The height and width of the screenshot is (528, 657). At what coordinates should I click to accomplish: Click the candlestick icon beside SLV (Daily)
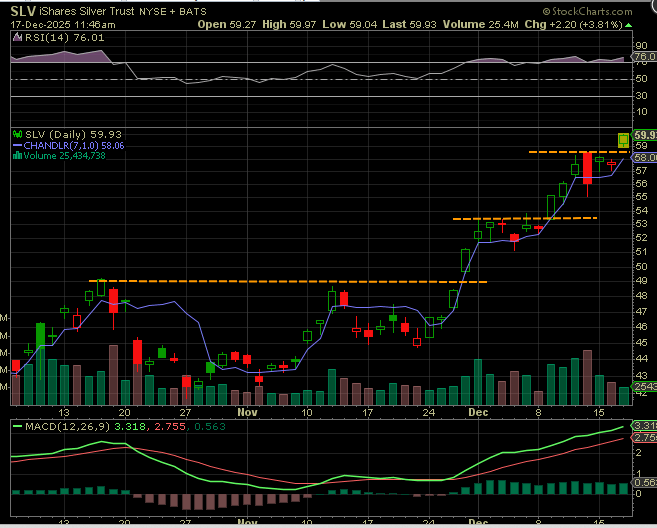pos(18,135)
